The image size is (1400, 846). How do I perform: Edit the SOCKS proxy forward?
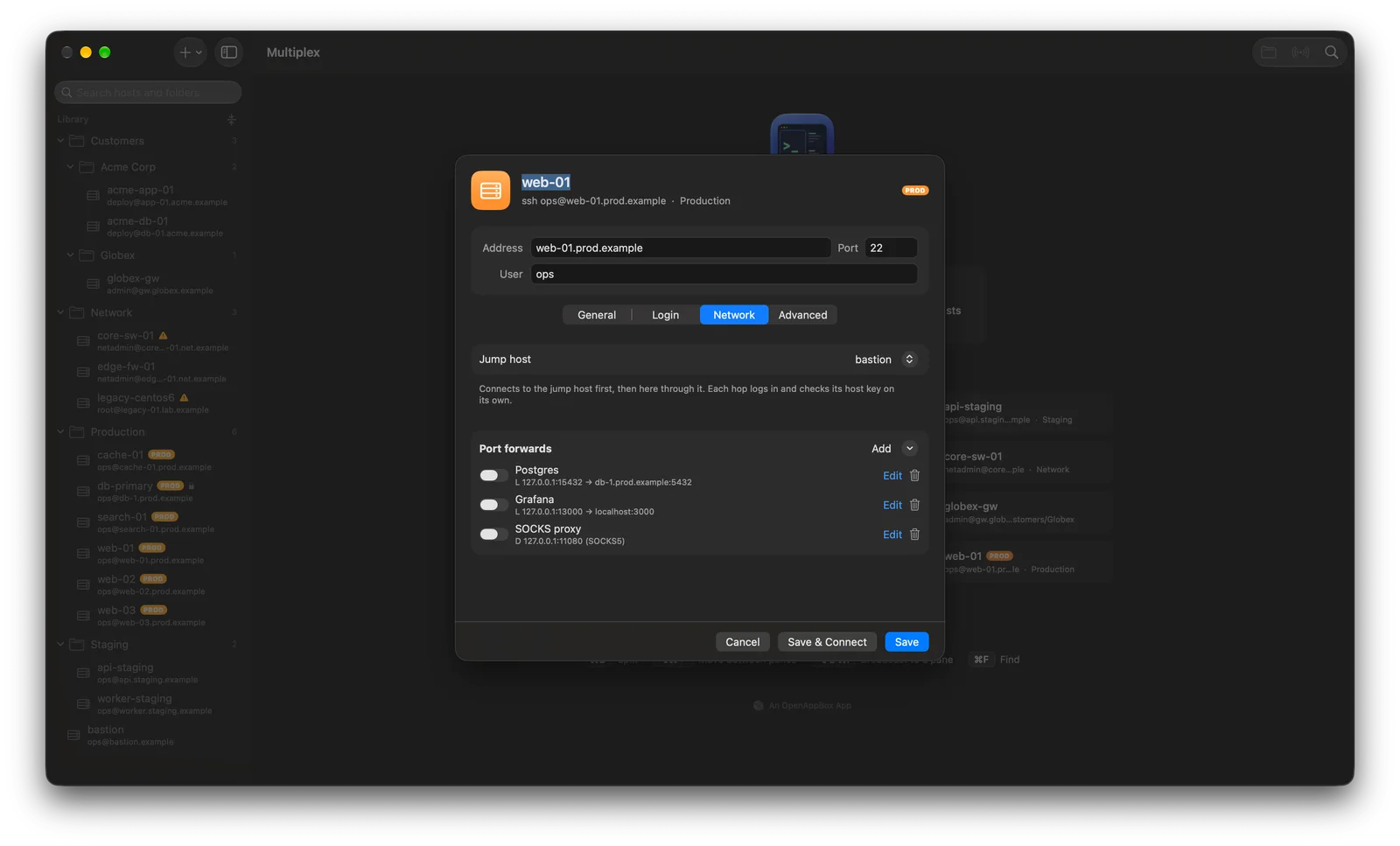(892, 535)
